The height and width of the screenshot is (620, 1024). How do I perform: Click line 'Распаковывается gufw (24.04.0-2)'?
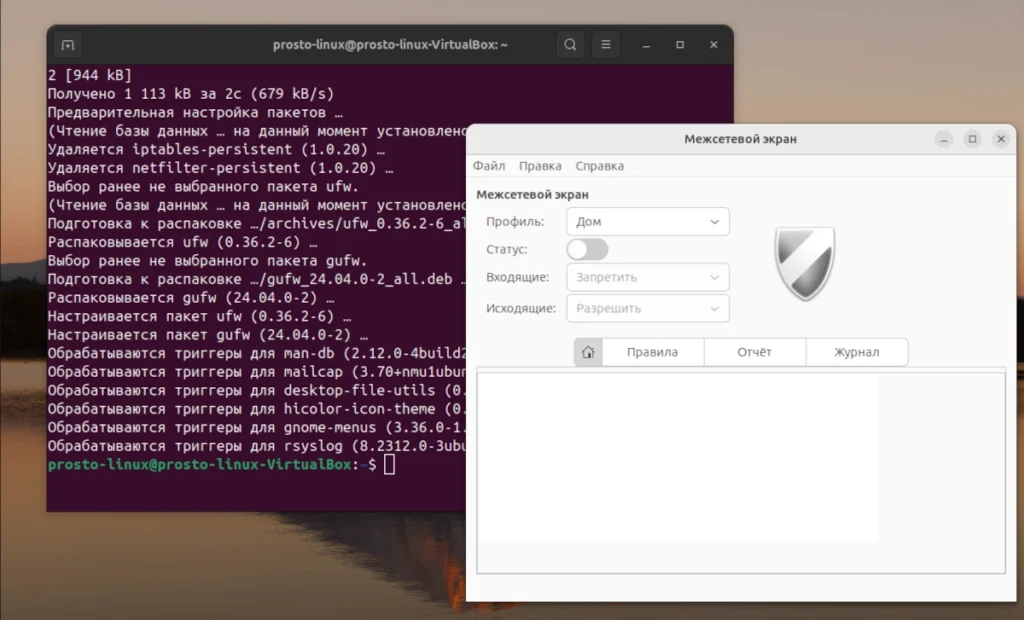click(x=191, y=297)
